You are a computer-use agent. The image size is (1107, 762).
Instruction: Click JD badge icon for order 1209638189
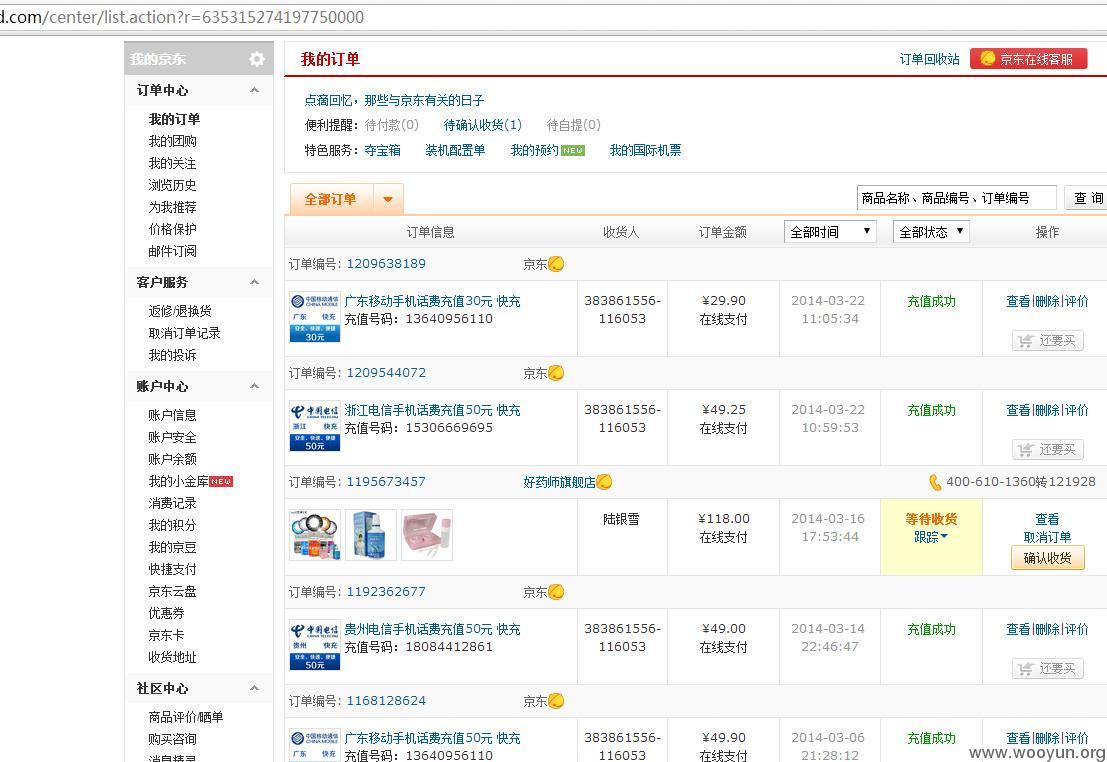(x=556, y=263)
